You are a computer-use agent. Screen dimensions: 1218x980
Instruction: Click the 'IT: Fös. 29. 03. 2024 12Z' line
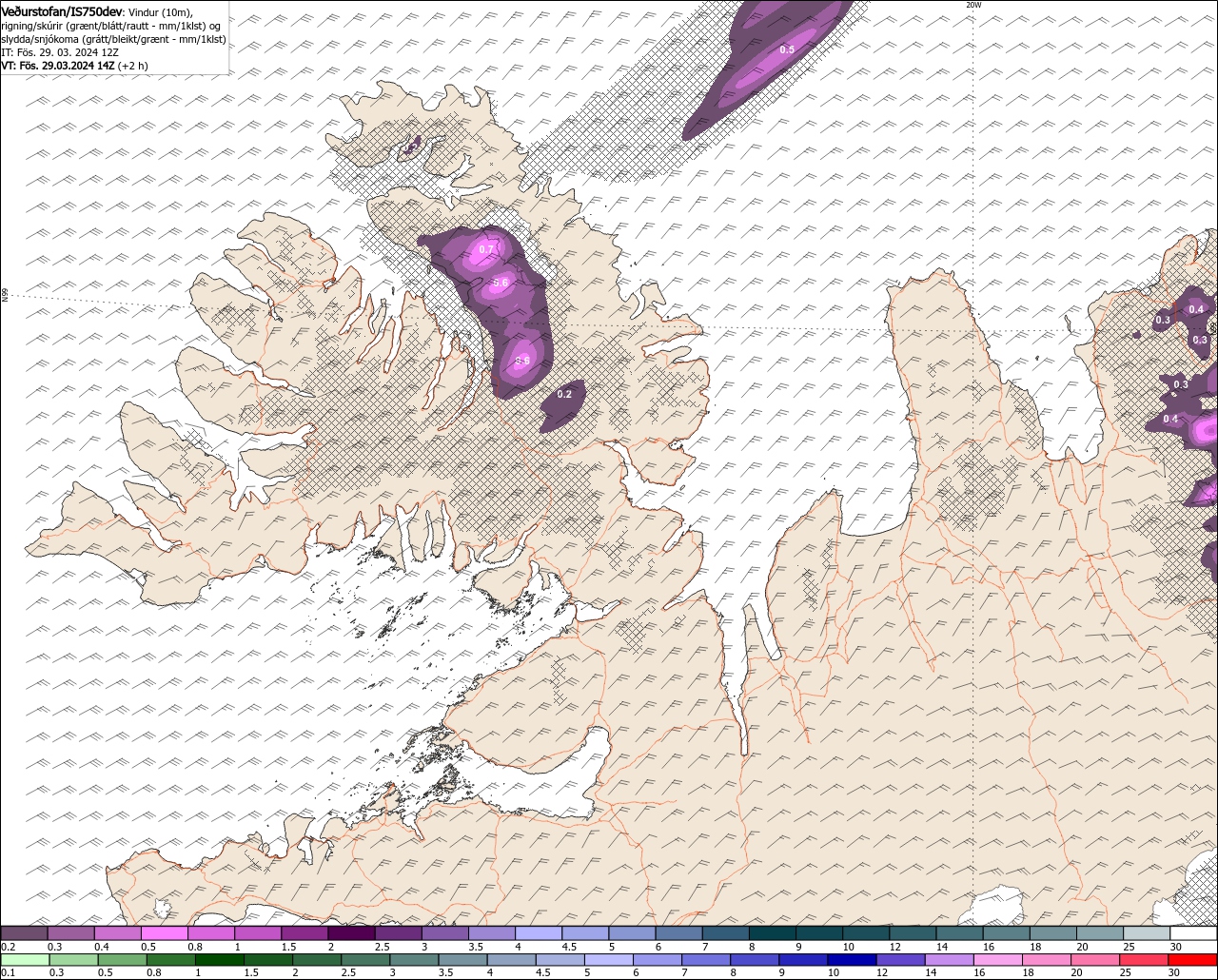point(60,52)
